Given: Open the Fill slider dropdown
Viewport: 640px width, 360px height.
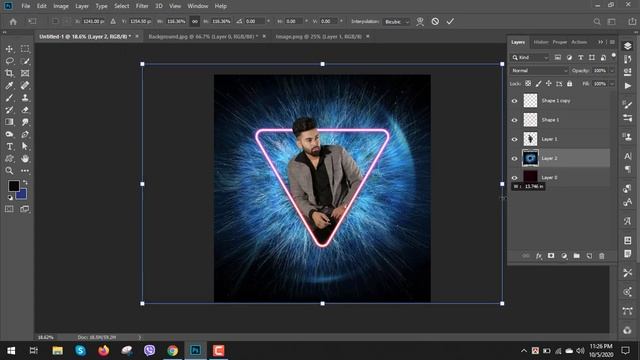Looking at the screenshot, I should [x=612, y=84].
